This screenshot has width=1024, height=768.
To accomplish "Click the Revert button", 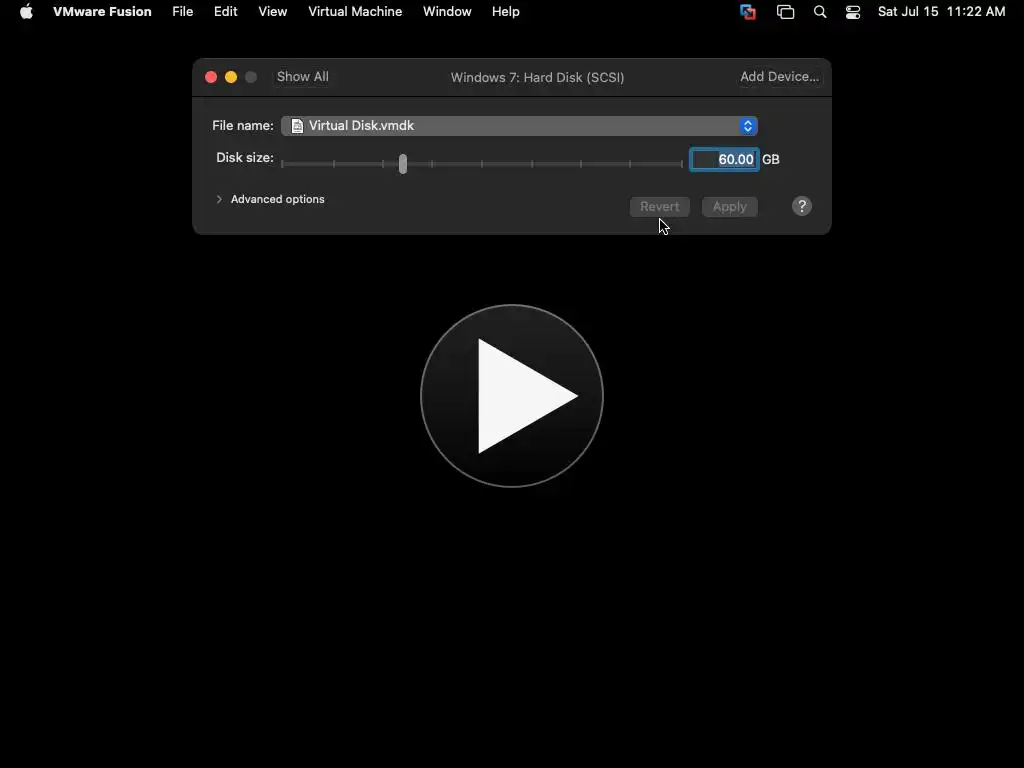I will coord(660,206).
